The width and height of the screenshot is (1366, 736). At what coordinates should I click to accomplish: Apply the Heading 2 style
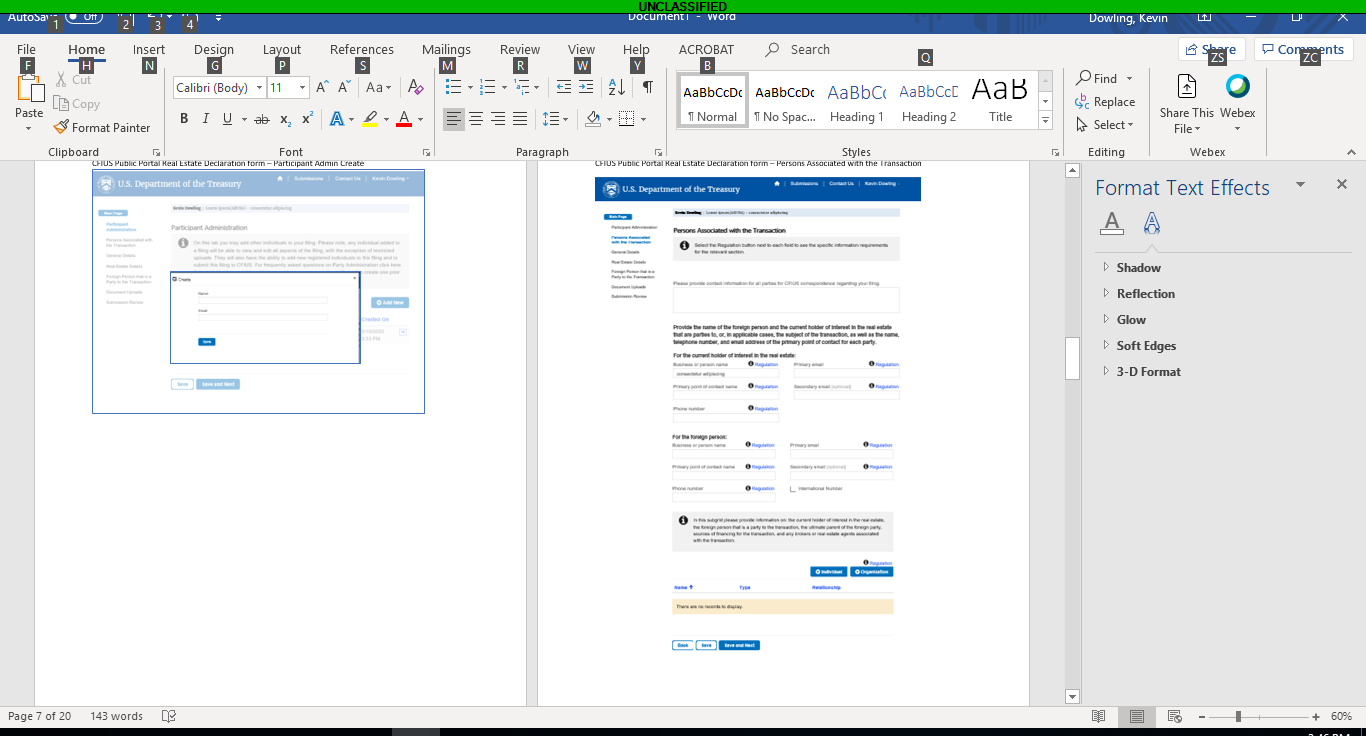point(928,100)
